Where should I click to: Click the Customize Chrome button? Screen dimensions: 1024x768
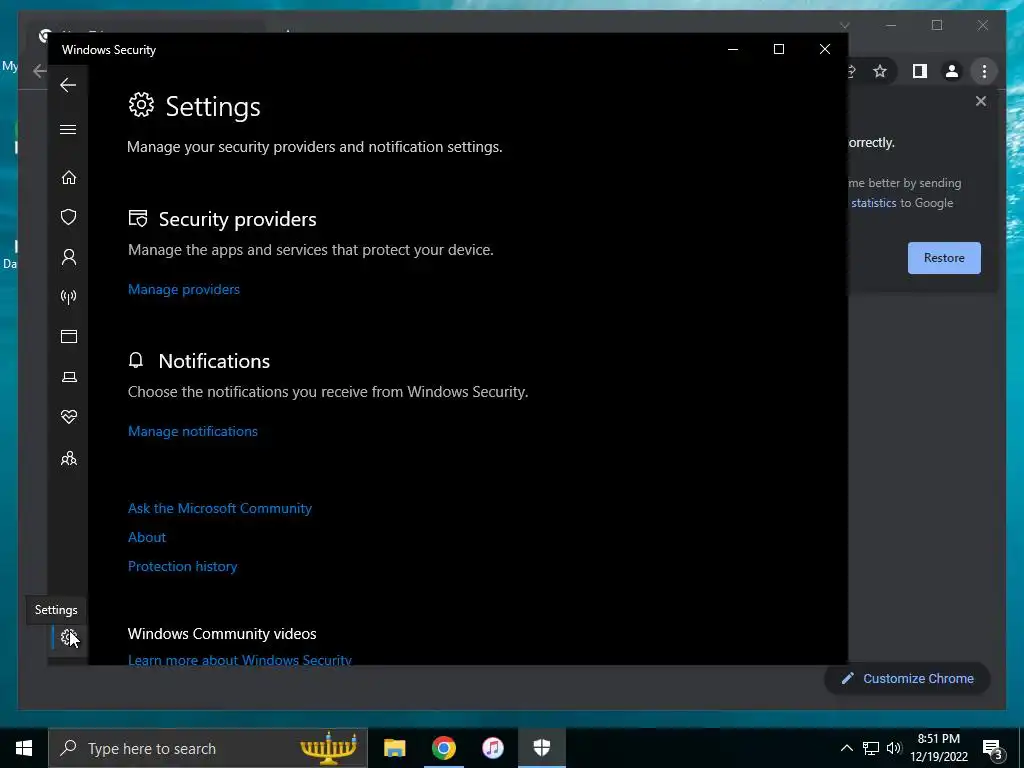pos(907,679)
